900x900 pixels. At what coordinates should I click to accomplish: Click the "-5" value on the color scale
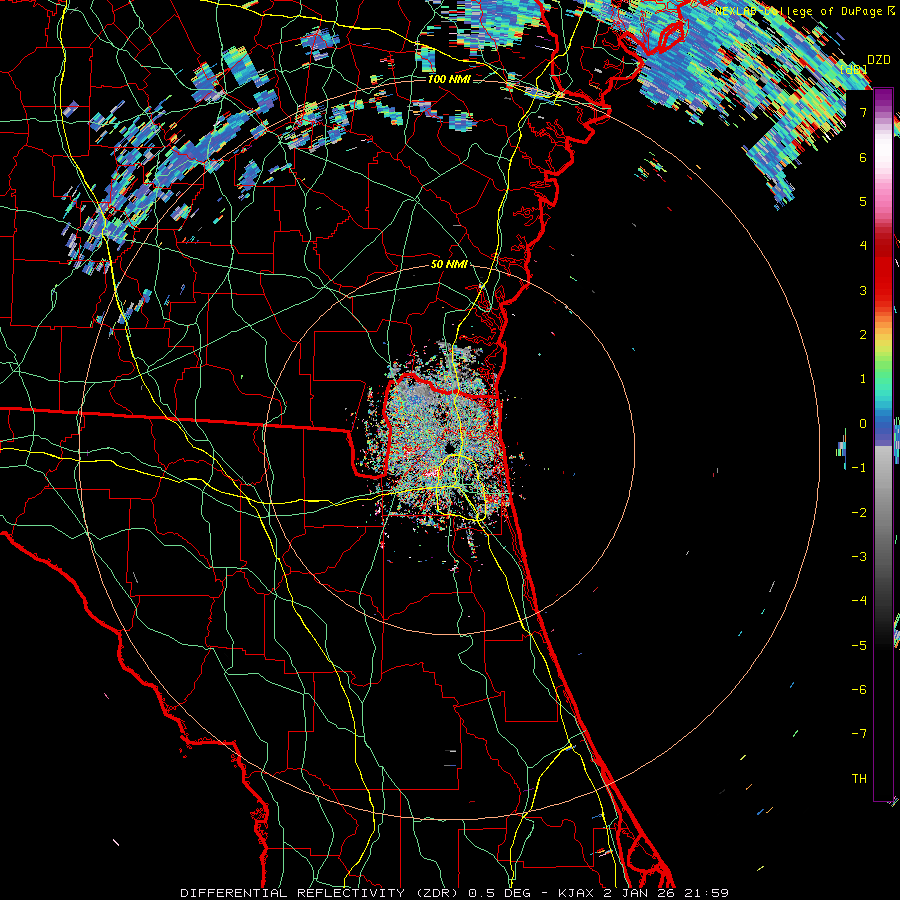[x=859, y=646]
